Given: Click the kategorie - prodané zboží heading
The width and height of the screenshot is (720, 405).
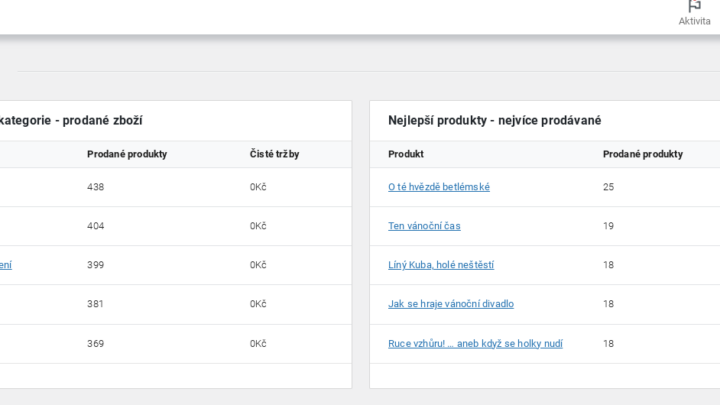Looking at the screenshot, I should point(71,120).
